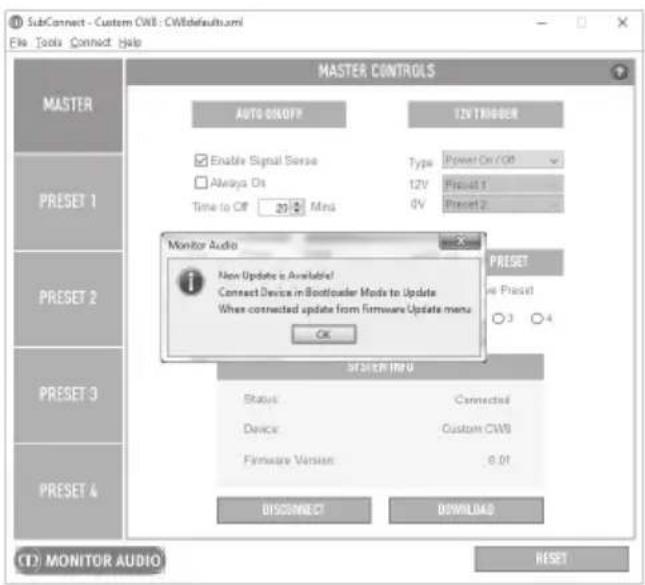Click the 'New Update is Available!' message
Image resolution: width=645 pixels, height=585 pixels.
276,275
